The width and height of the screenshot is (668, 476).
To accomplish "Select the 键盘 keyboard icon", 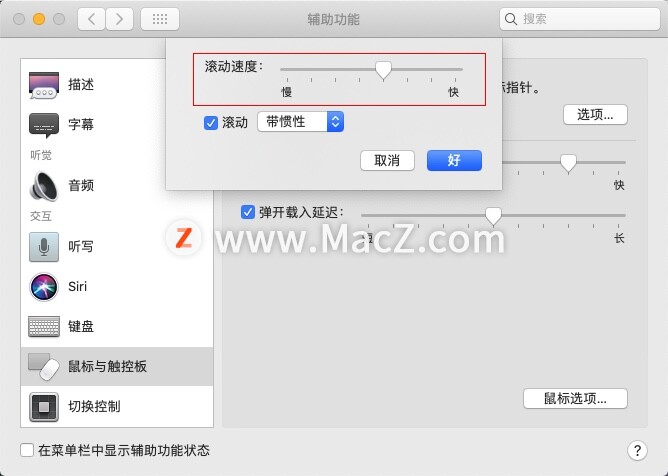I will pyautogui.click(x=44, y=327).
